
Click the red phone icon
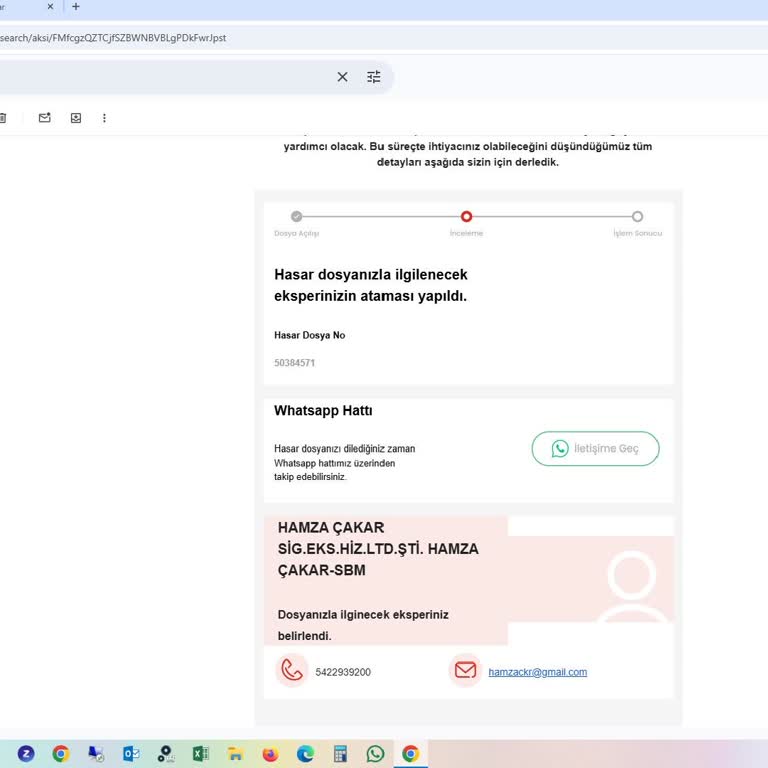(x=291, y=671)
